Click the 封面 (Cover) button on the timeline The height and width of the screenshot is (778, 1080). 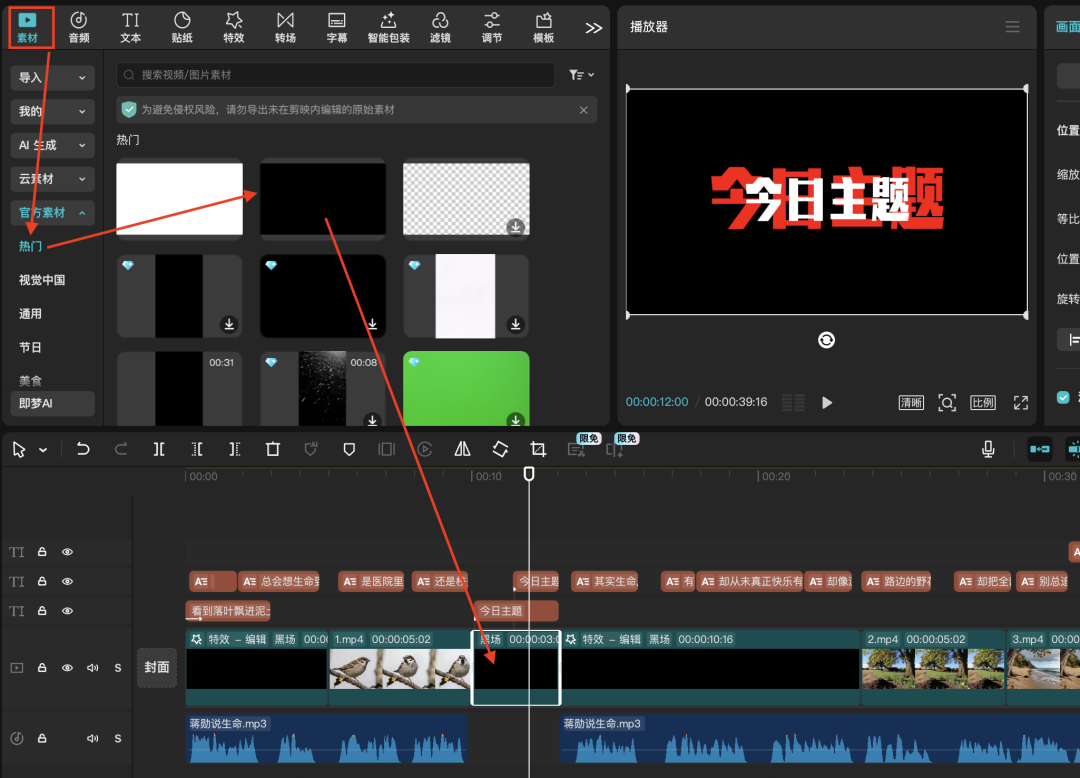point(157,667)
